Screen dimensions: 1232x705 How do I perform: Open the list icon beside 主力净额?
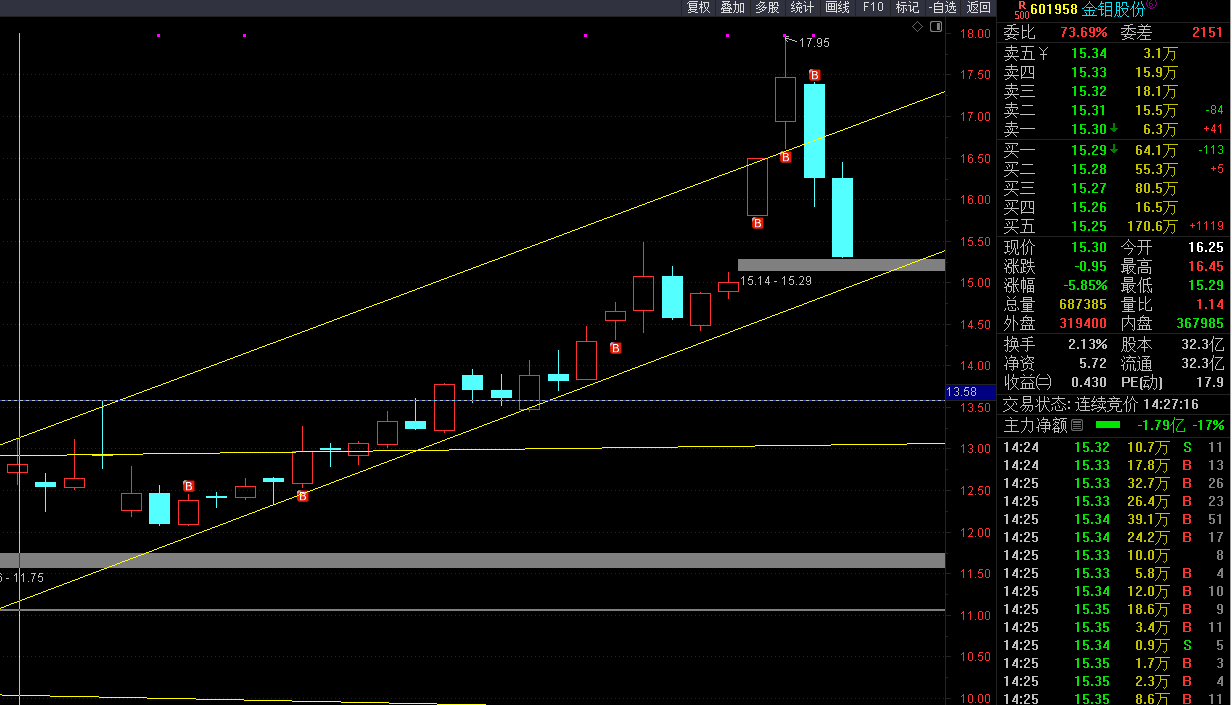coord(1077,425)
